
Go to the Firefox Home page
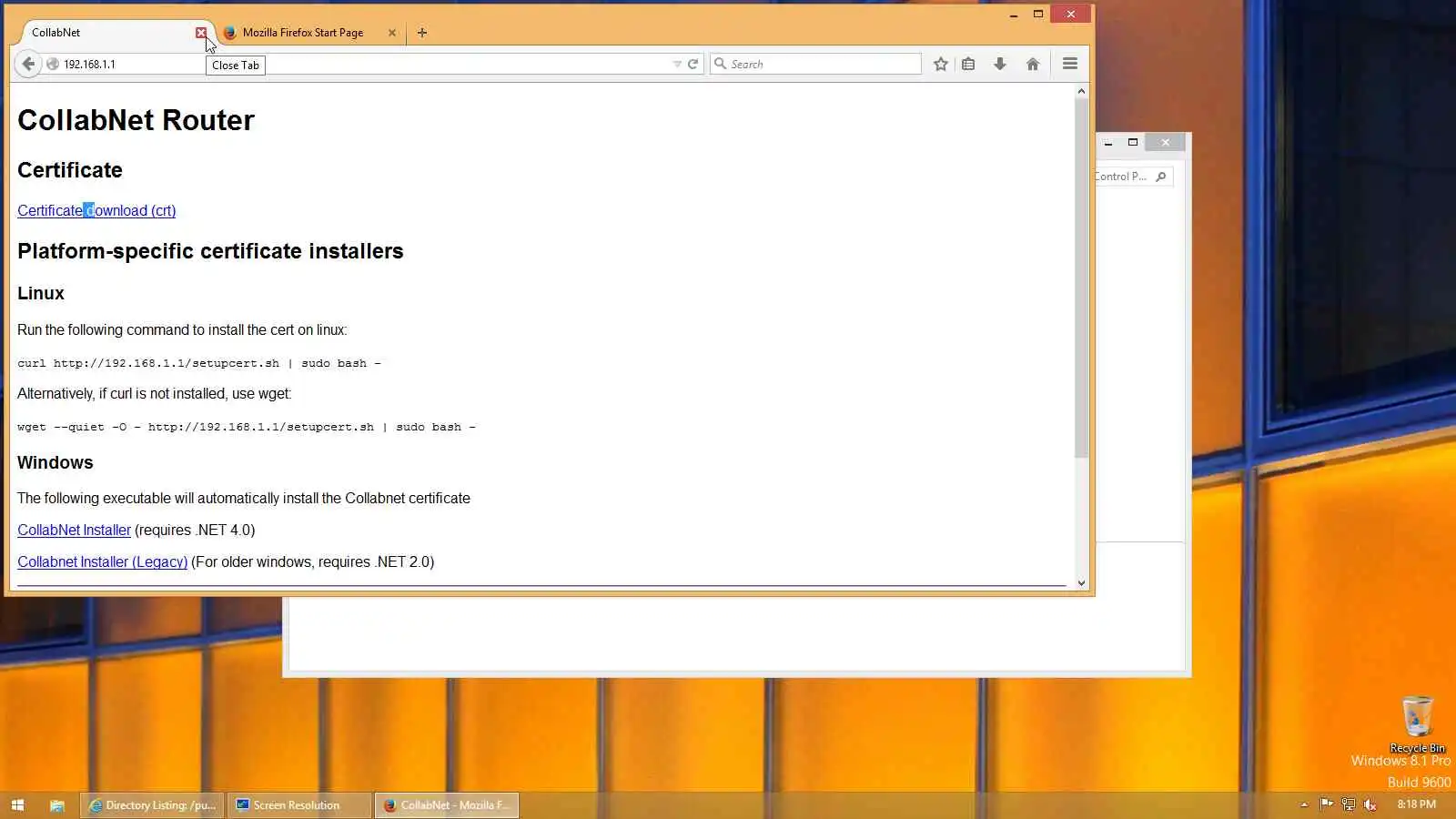coord(1033,64)
